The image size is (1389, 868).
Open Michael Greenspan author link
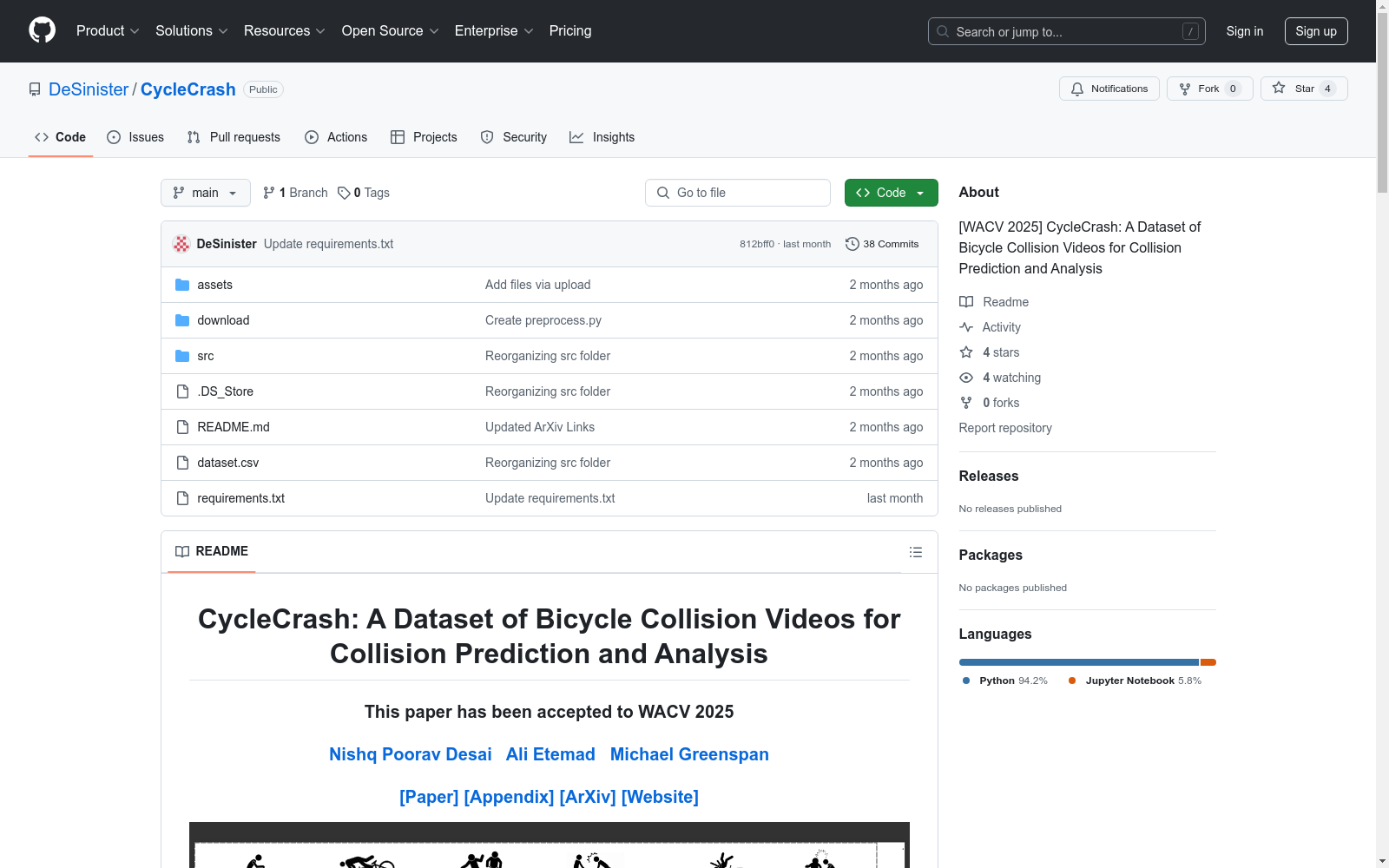[x=689, y=754]
